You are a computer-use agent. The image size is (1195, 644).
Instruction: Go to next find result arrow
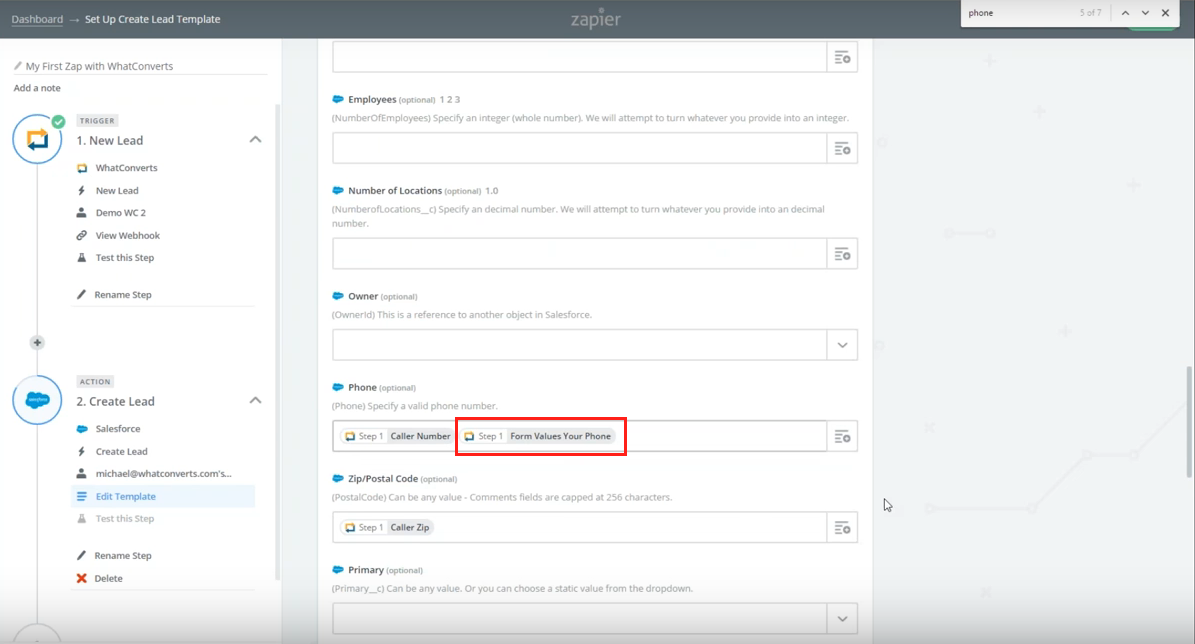1145,13
